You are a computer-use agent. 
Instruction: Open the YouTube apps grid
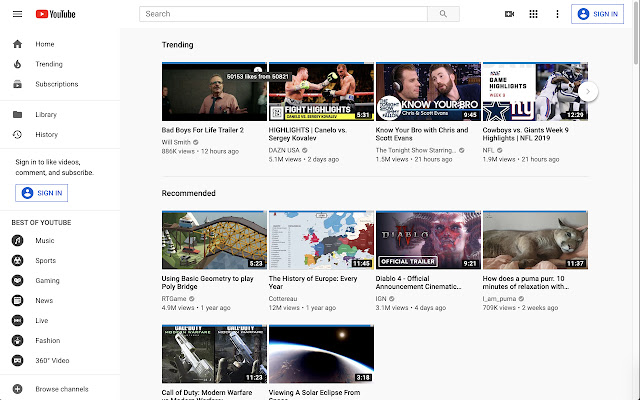click(533, 14)
